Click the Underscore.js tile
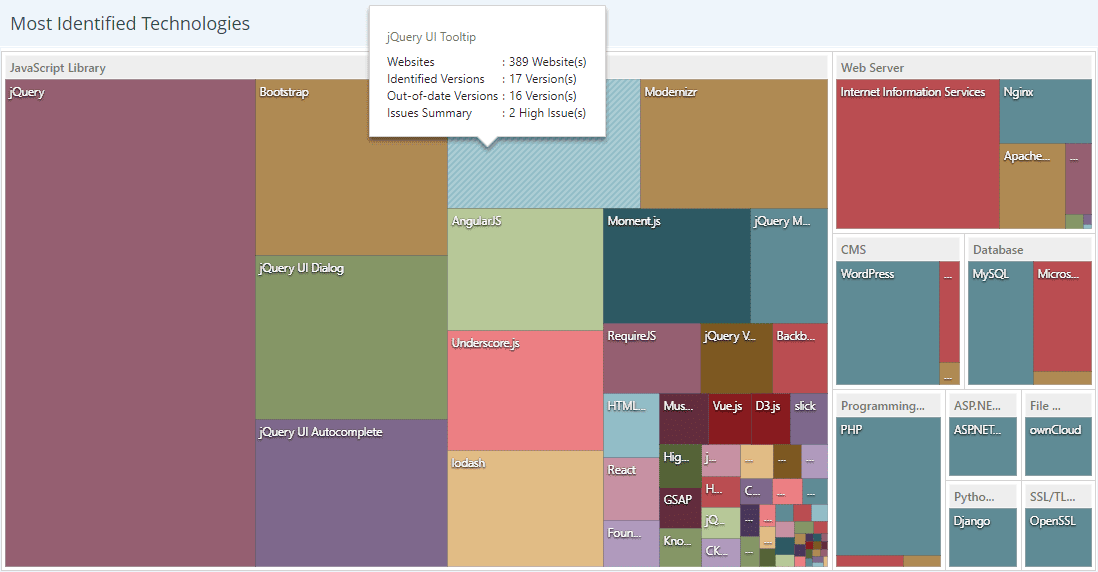1098x572 pixels. [525, 390]
